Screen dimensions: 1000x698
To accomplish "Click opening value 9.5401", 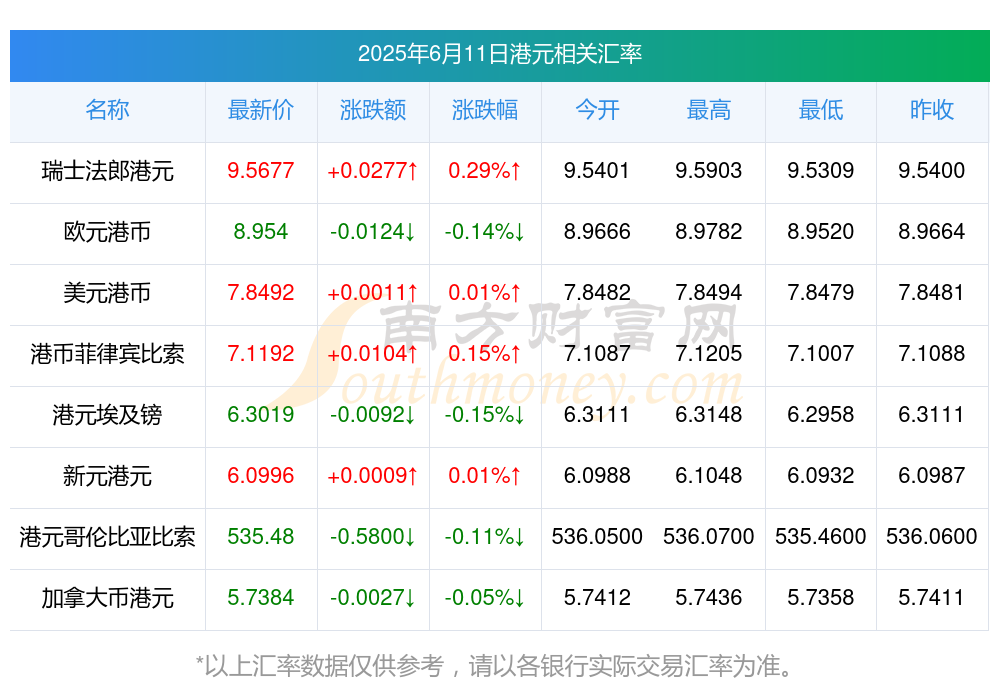I will pyautogui.click(x=597, y=170).
